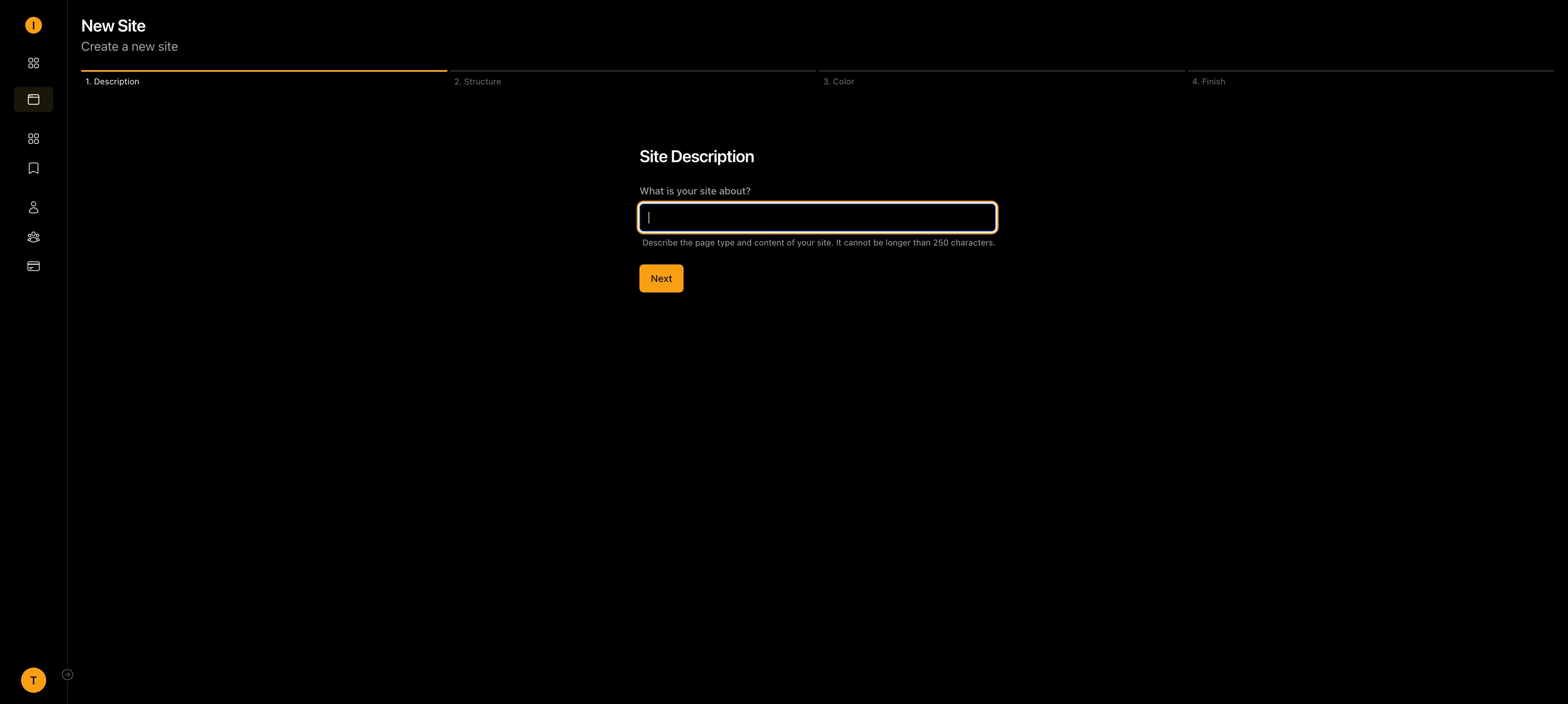This screenshot has height=704, width=1568.
Task: Expand the sidebar with the arrow circle
Action: pos(68,674)
